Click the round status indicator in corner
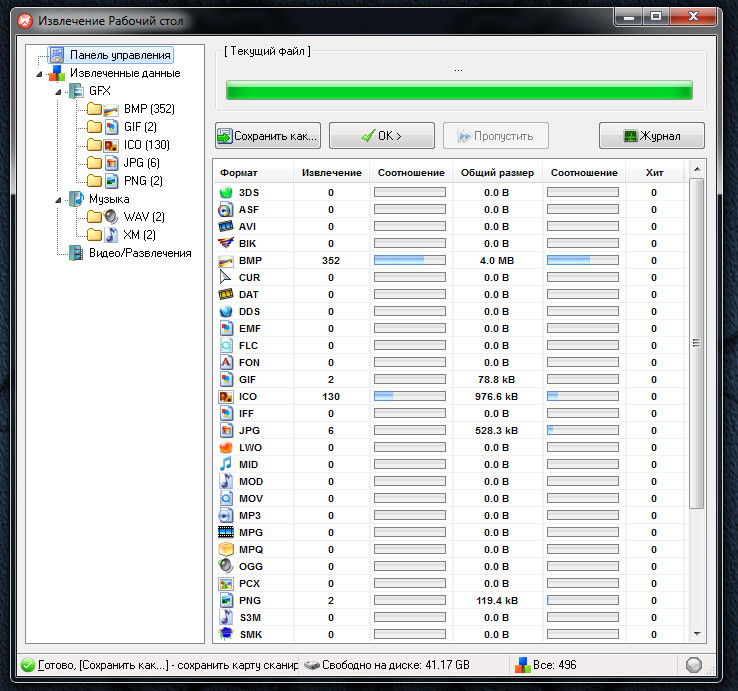 (x=695, y=665)
